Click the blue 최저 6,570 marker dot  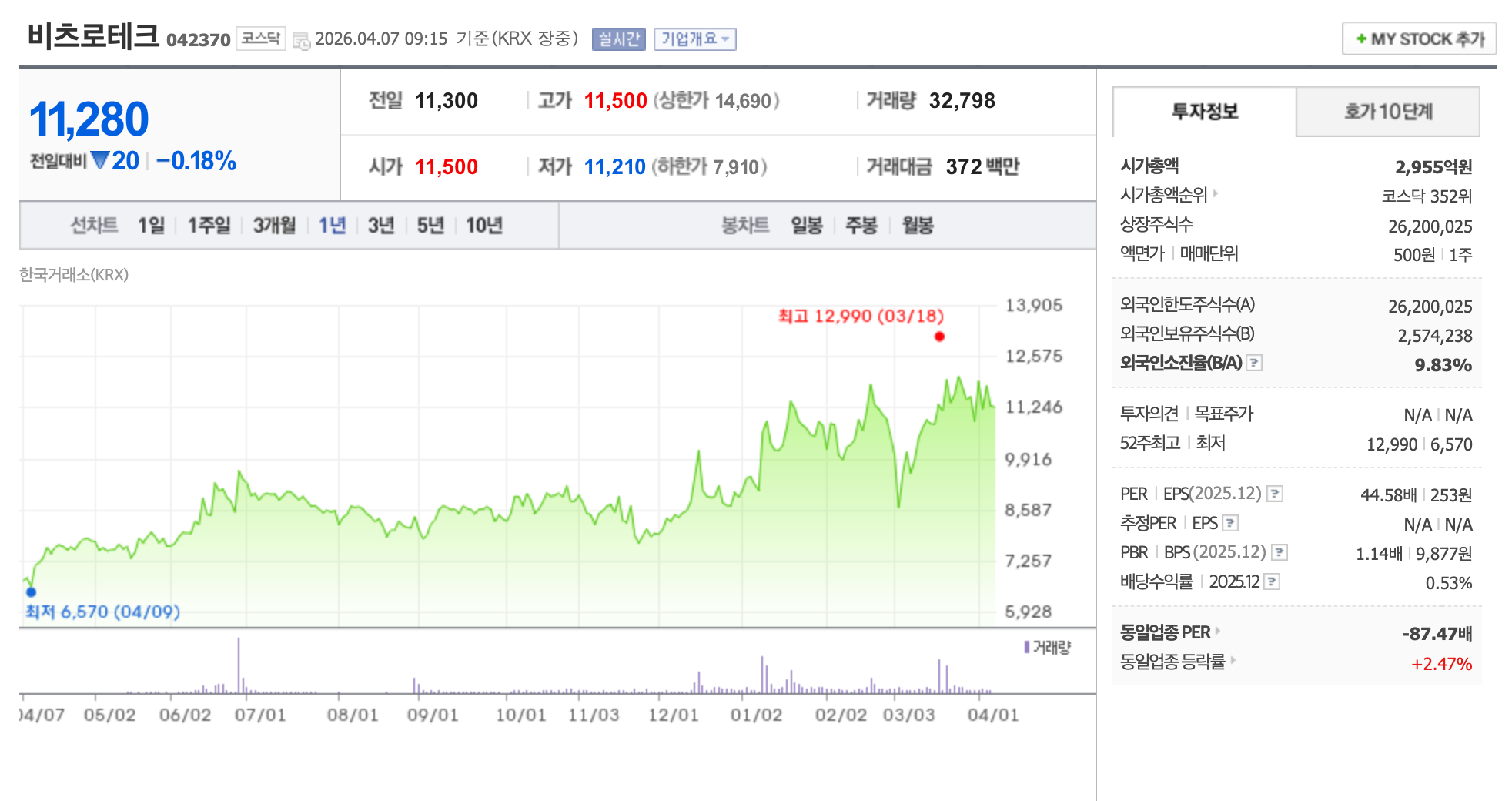[31, 592]
